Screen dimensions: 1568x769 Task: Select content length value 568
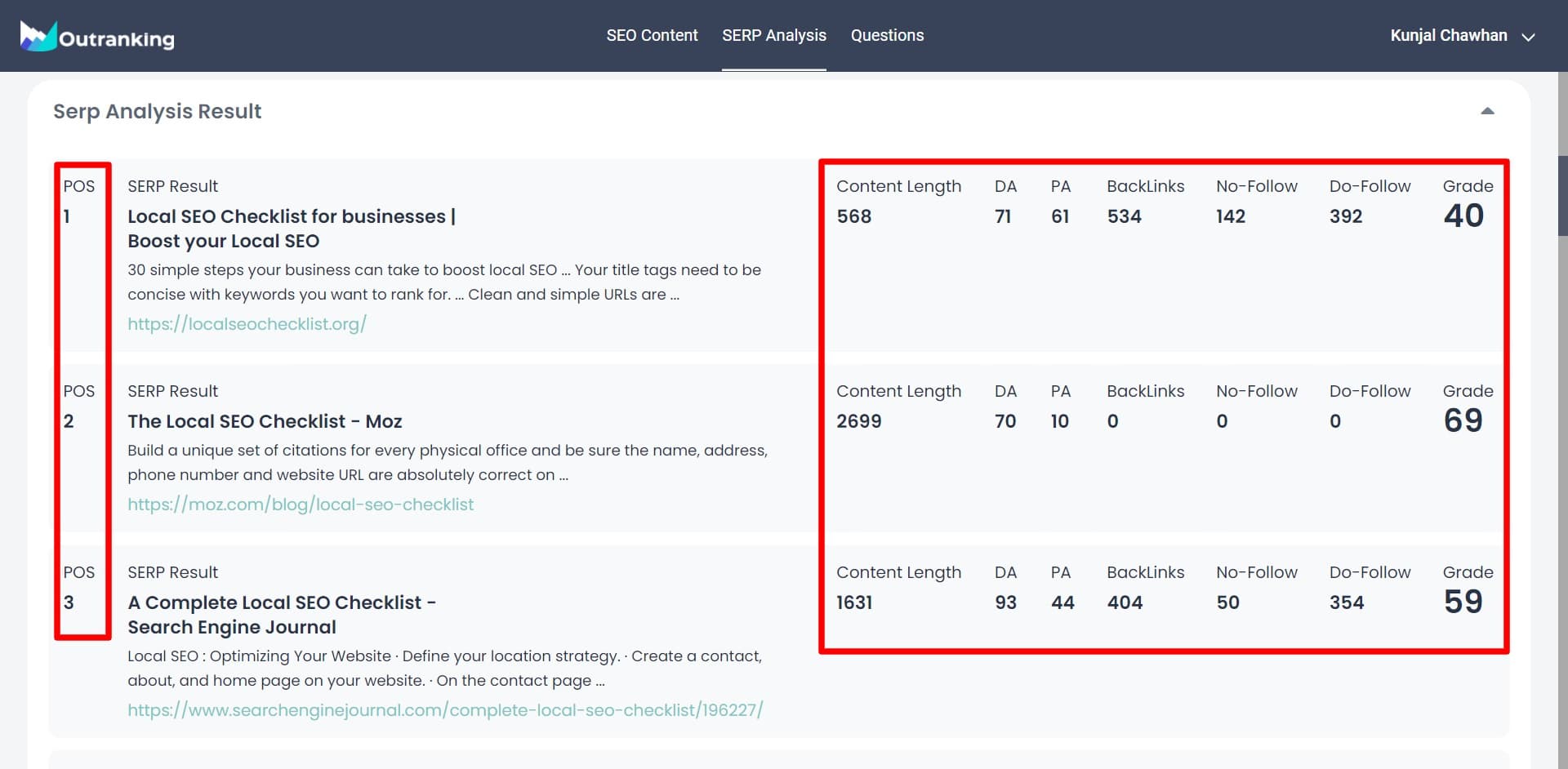[853, 216]
